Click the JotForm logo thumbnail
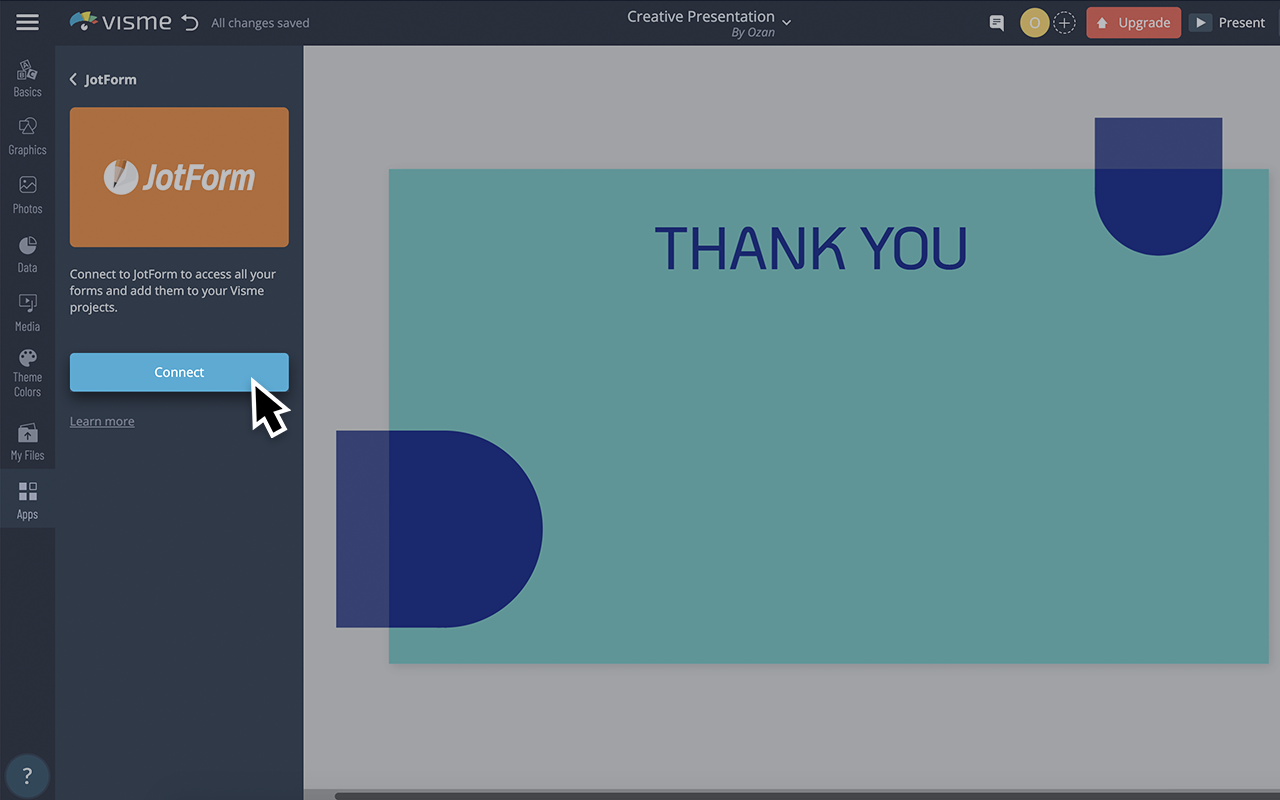 pos(179,177)
